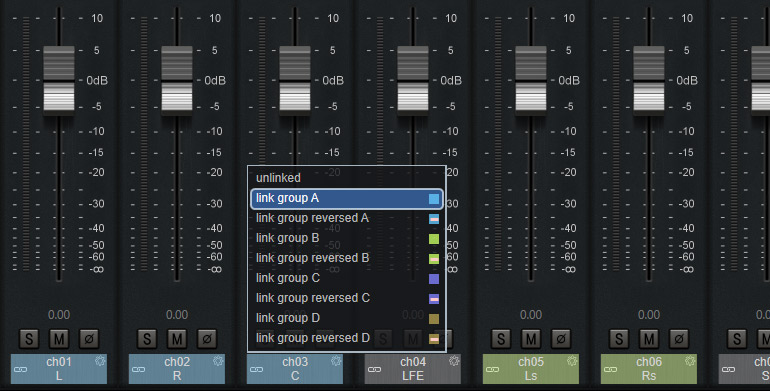The height and width of the screenshot is (391, 770).
Task: Open settings gear on ch02 R
Action: click(218, 361)
